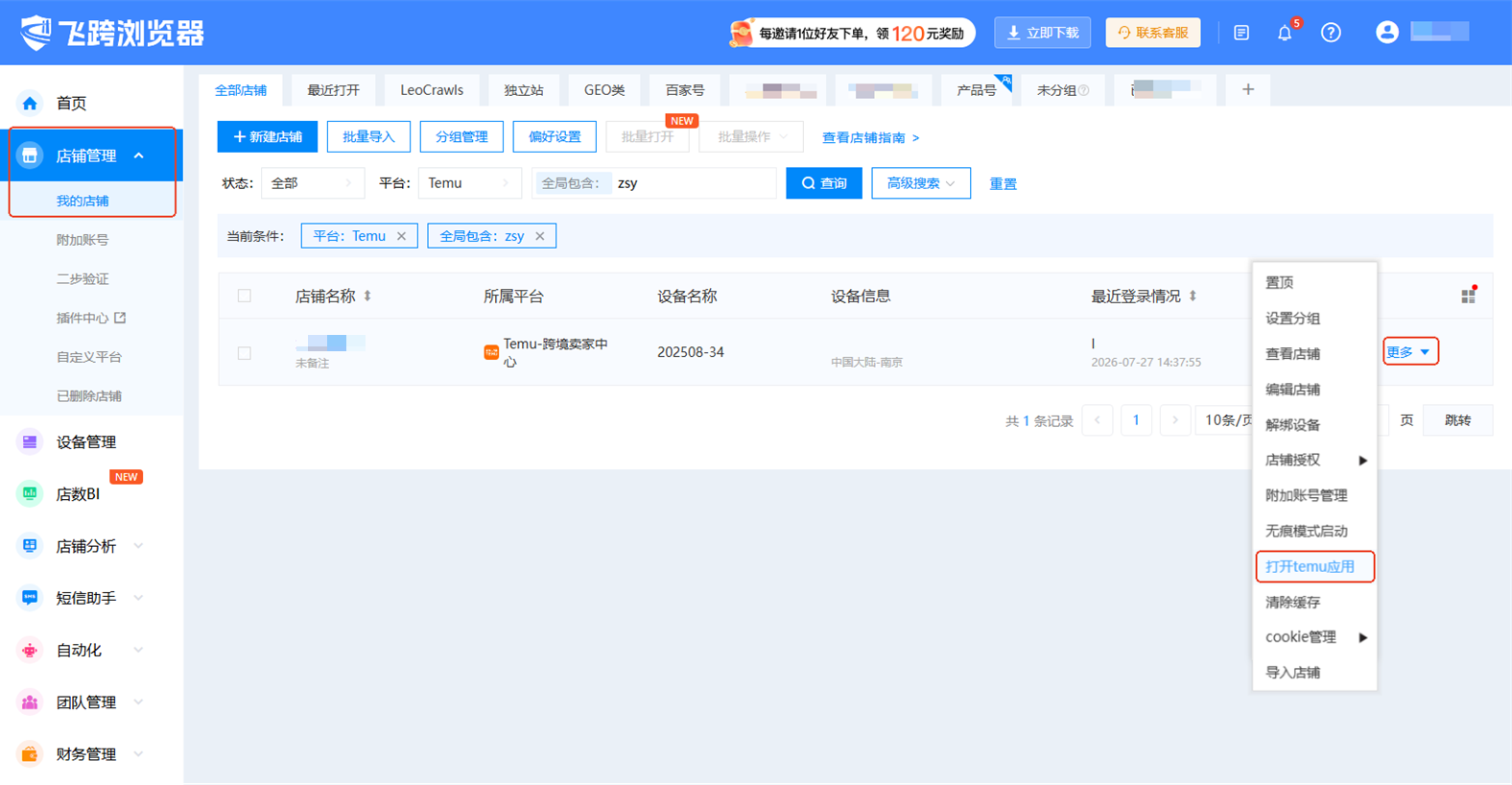Expand cookie管理 submenu
Viewport: 1512px width, 785px height.
coord(1314,637)
